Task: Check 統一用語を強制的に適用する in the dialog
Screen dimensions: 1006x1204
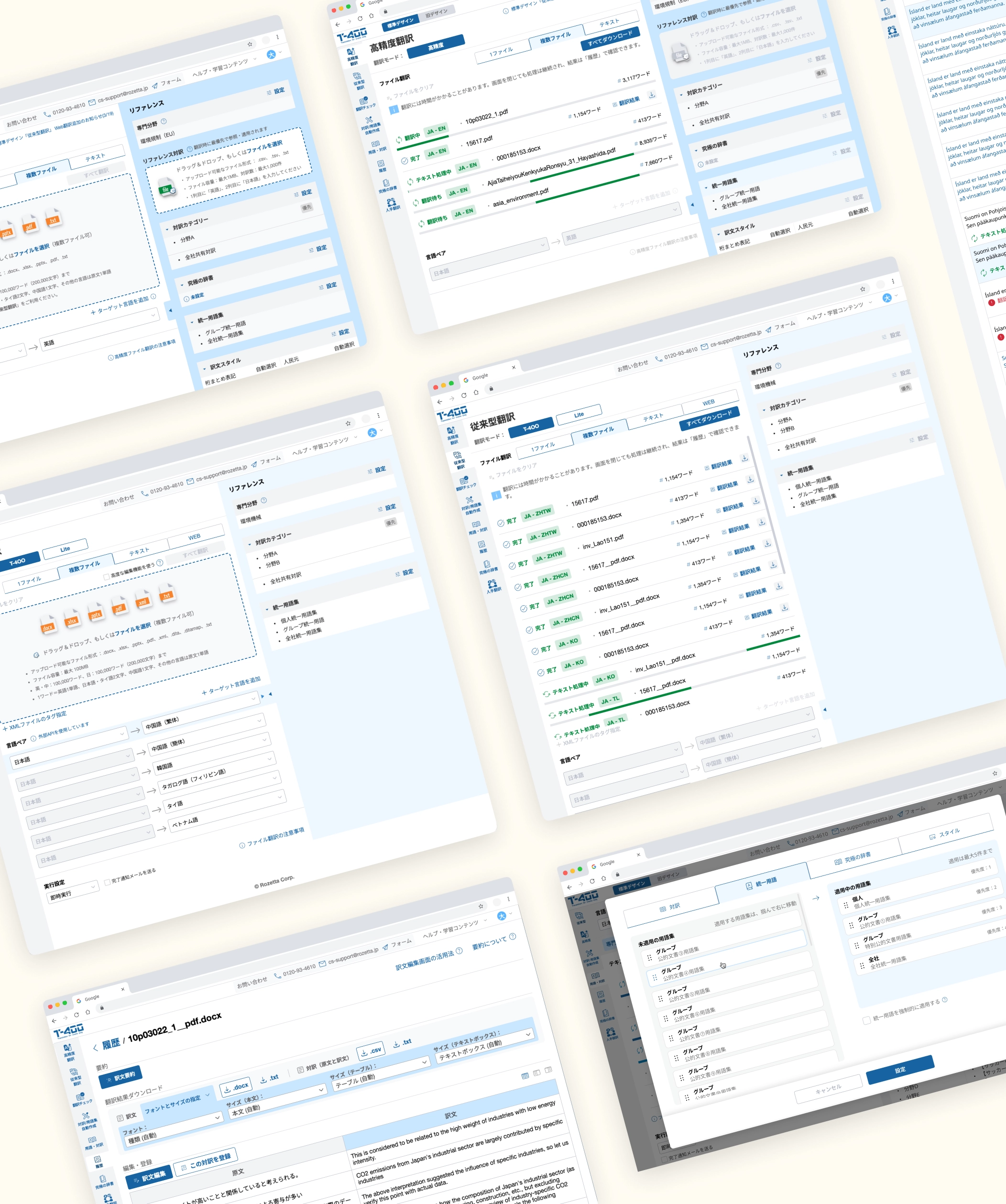Action: pos(866,1019)
